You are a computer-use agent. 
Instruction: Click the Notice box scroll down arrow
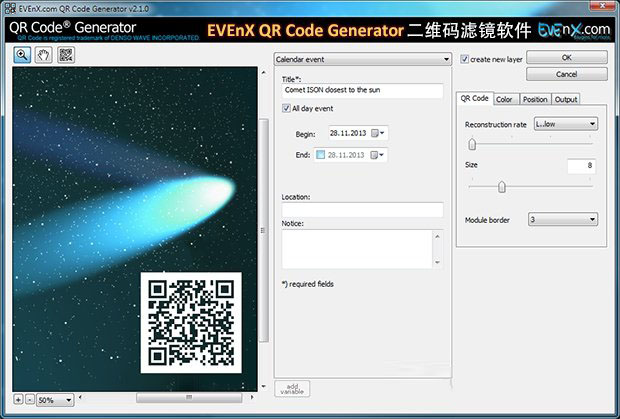click(x=438, y=262)
